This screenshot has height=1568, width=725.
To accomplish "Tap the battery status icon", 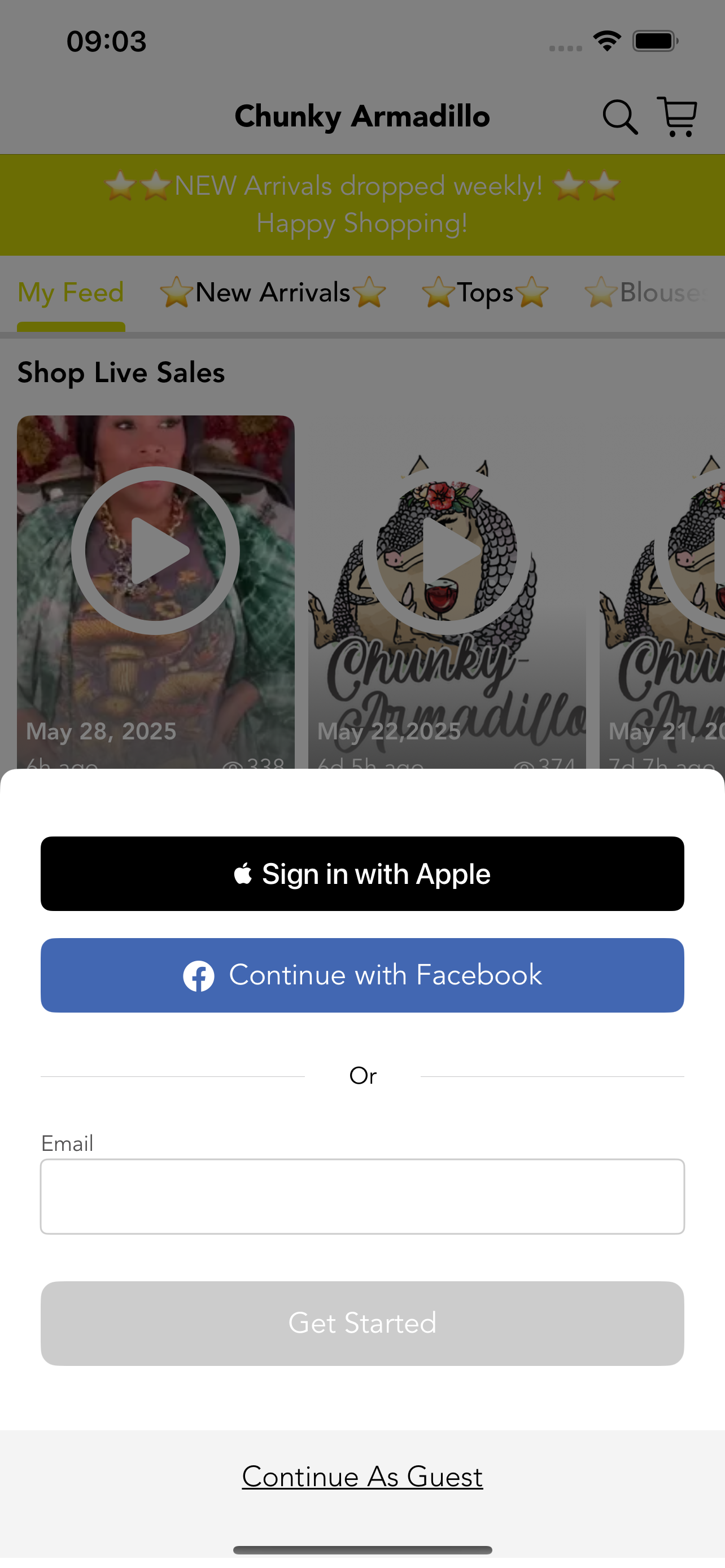I will (x=655, y=41).
